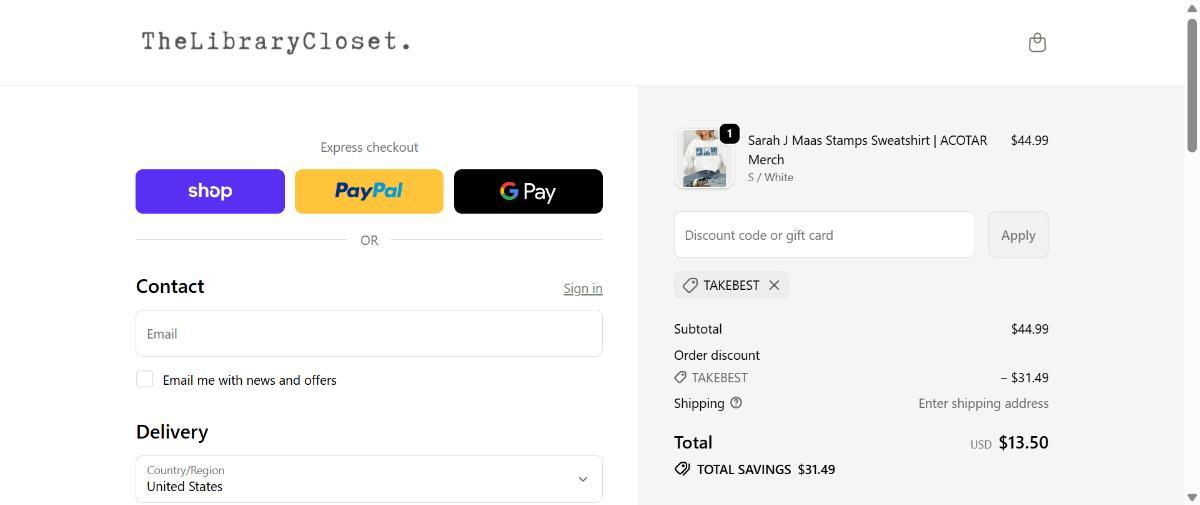Open the shopping bag cart icon
Viewport: 1200px width, 505px height.
click(1037, 42)
